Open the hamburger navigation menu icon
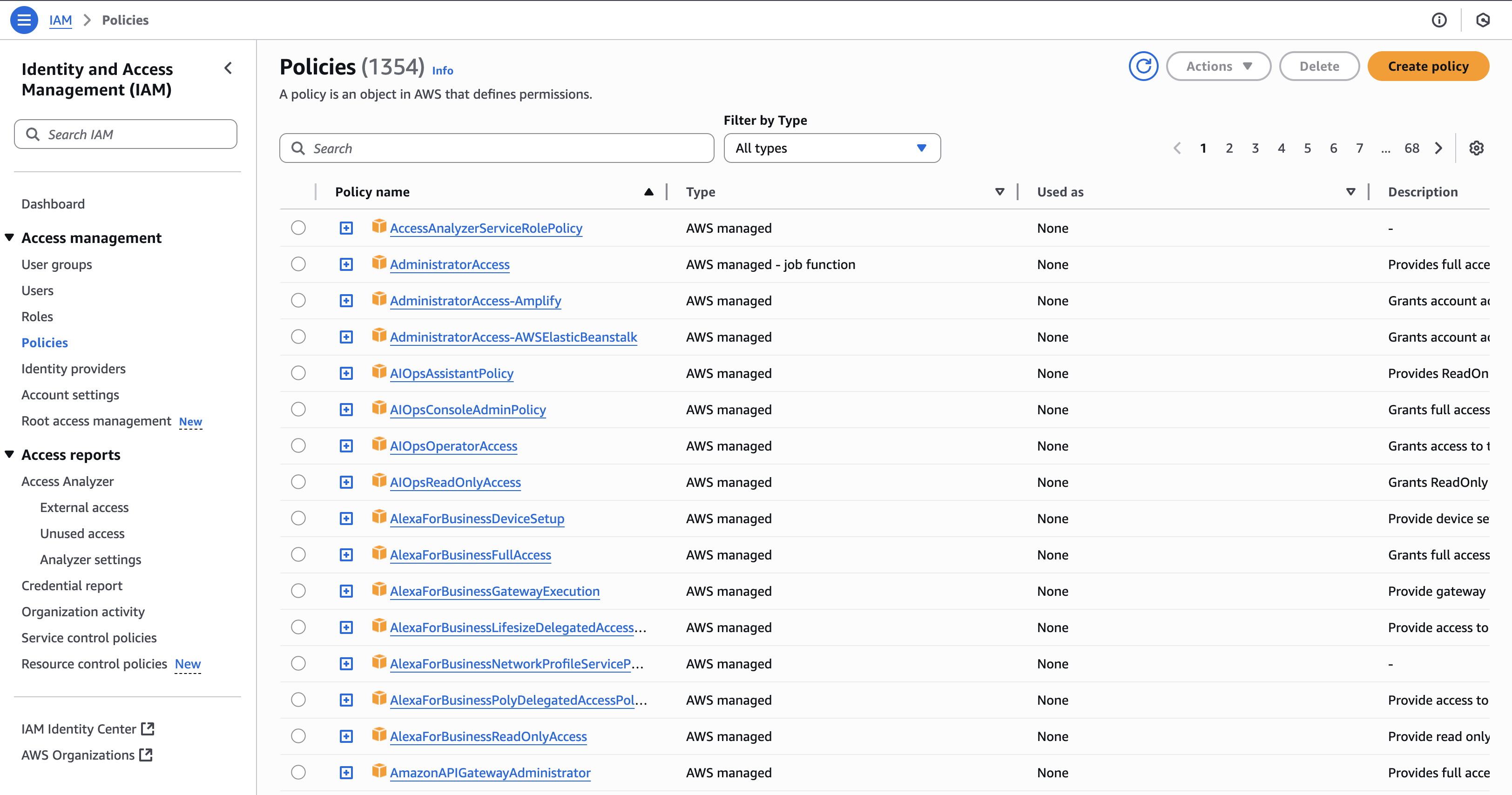The image size is (1512, 795). [24, 20]
